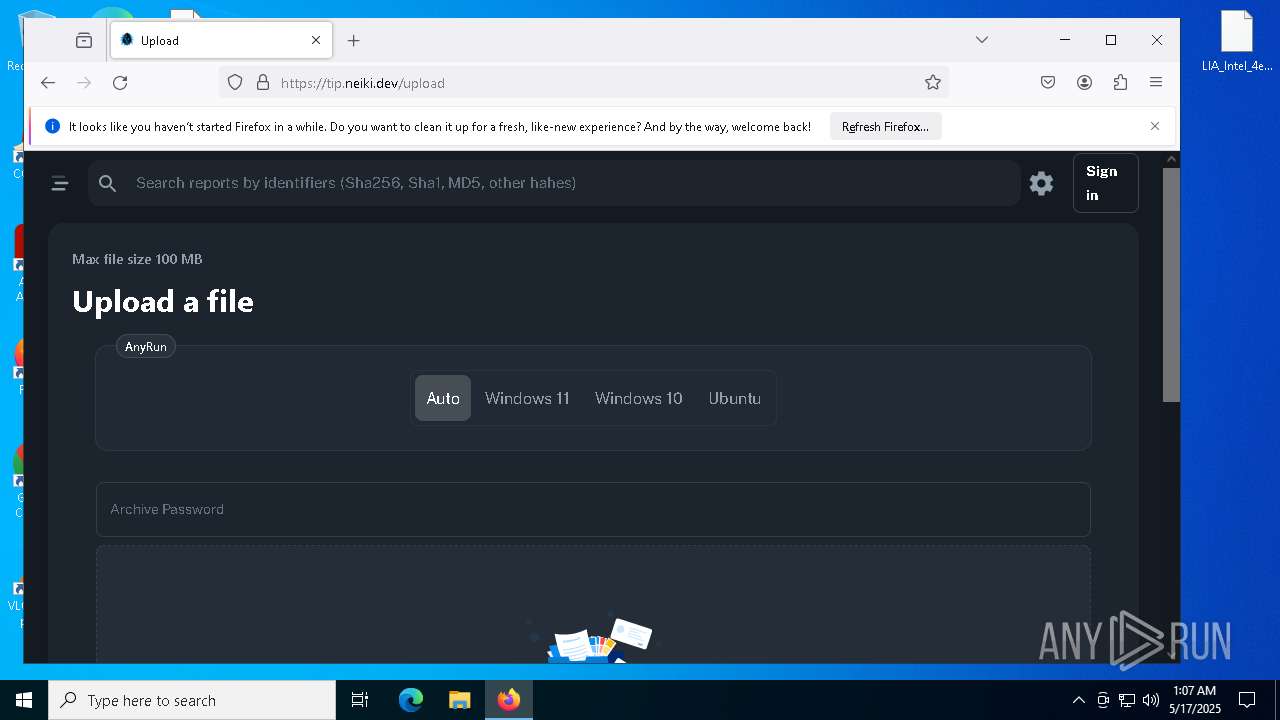The image size is (1280, 720).
Task: Open the Firefox application menu
Action: 1156,83
